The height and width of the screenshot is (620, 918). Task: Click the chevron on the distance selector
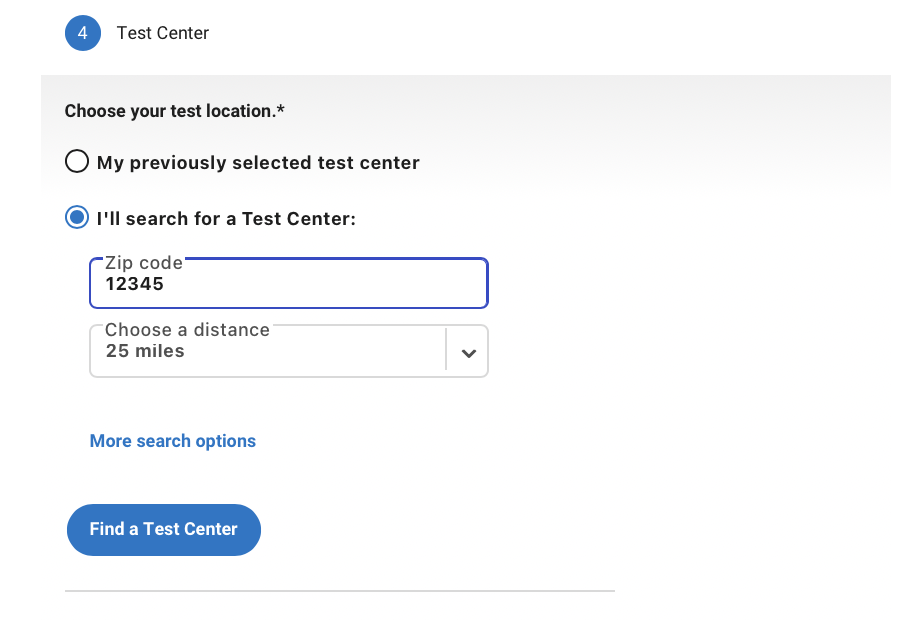[467, 351]
